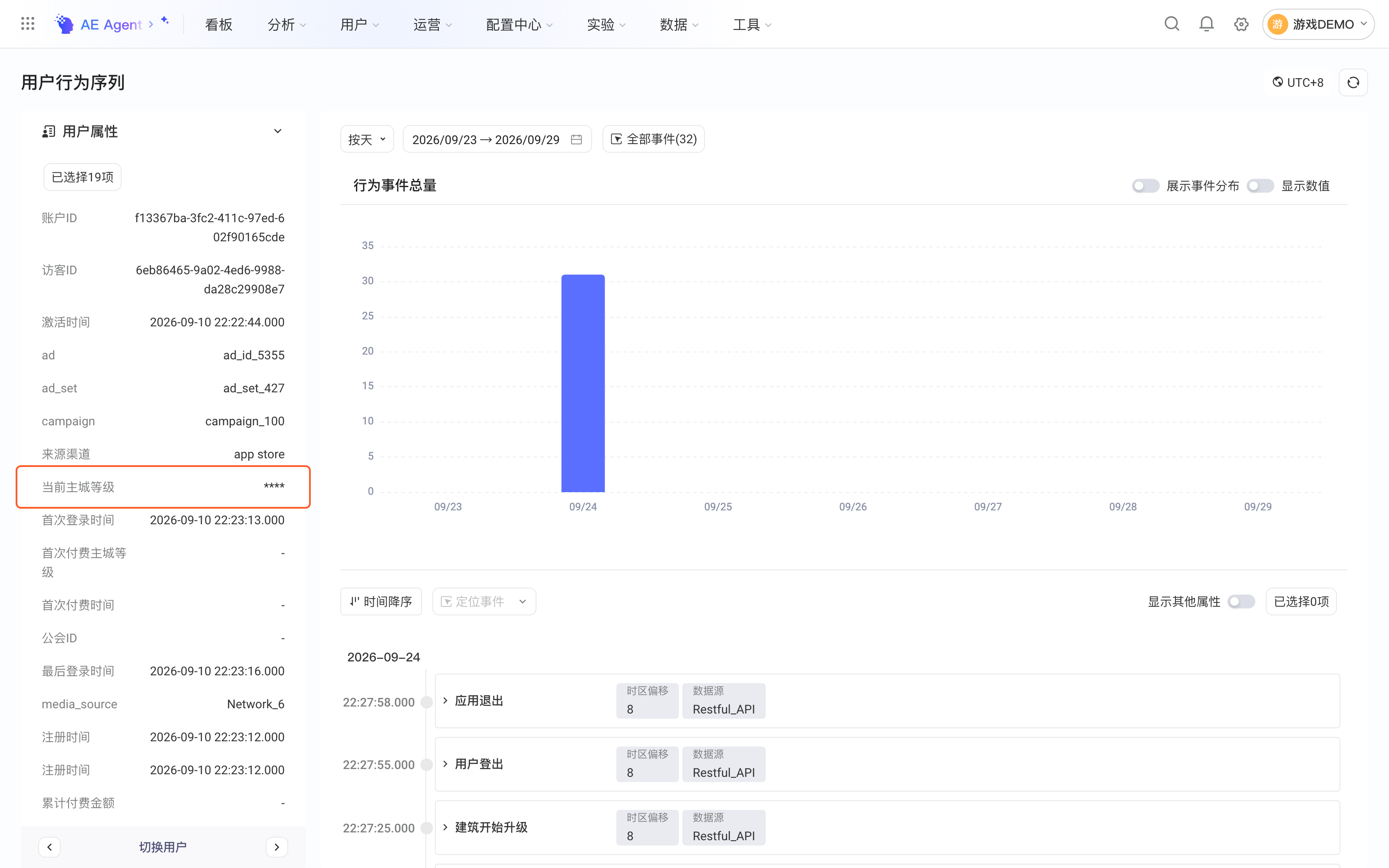Open the 按天 granularity dropdown
This screenshot has width=1389, height=868.
point(367,139)
